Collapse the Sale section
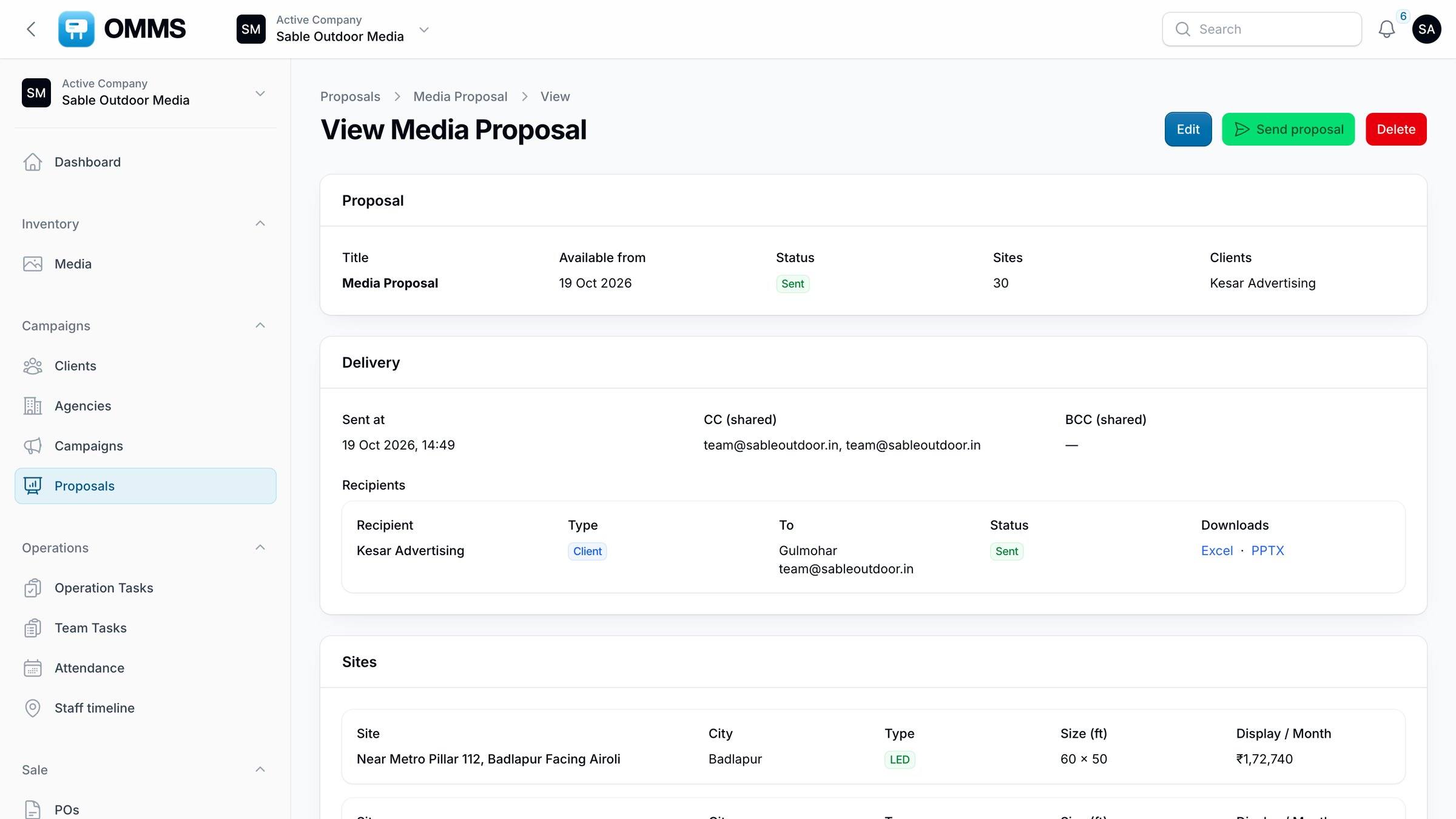 [260, 770]
